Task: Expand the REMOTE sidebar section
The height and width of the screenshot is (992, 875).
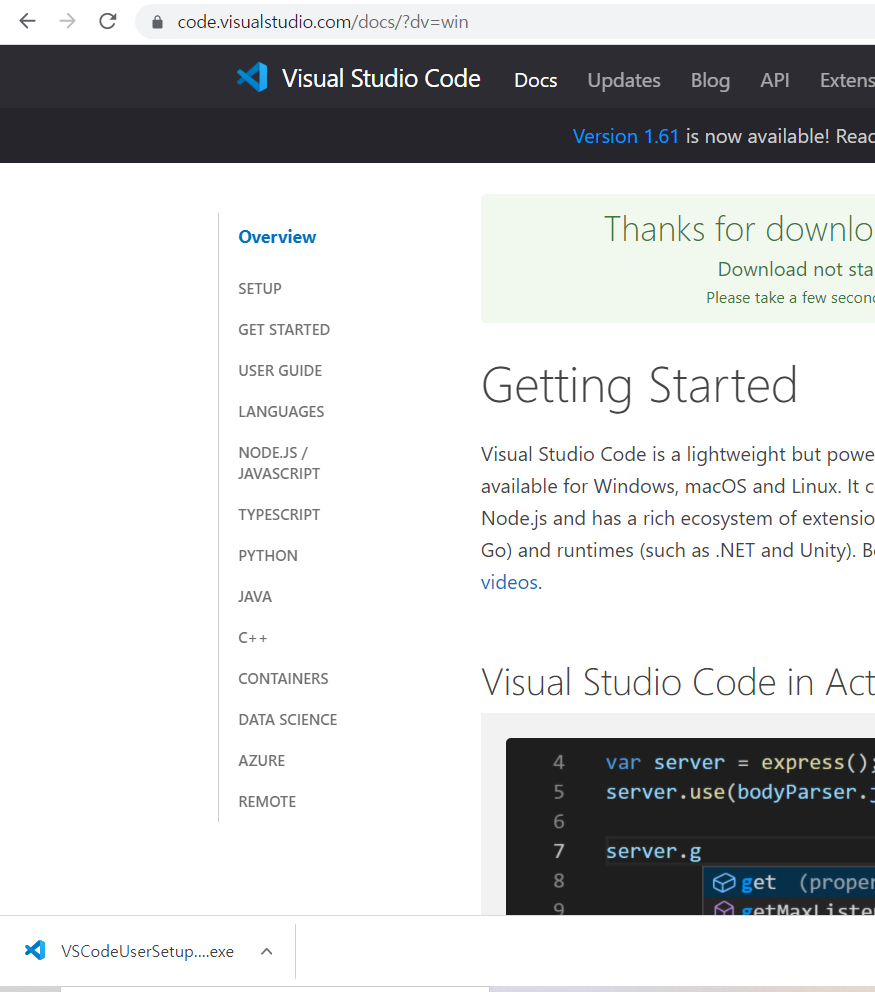Action: pyautogui.click(x=267, y=802)
